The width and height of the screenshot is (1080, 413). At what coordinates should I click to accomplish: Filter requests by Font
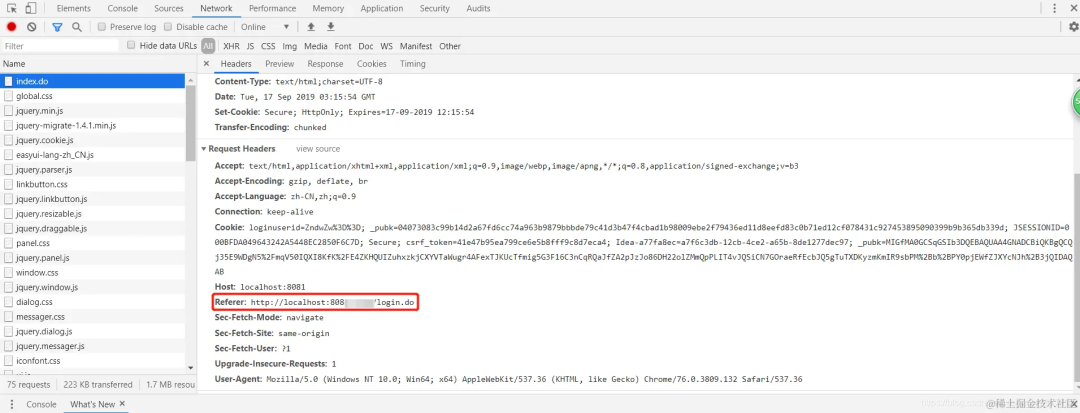point(343,46)
